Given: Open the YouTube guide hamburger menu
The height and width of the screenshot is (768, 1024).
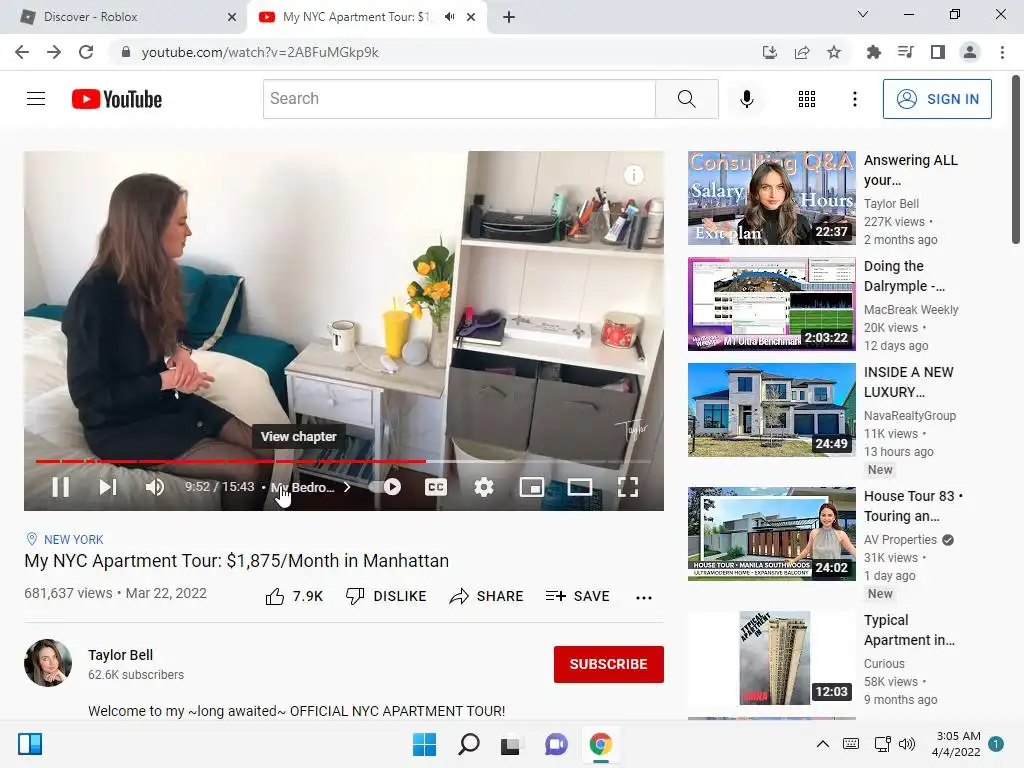Looking at the screenshot, I should point(36,99).
